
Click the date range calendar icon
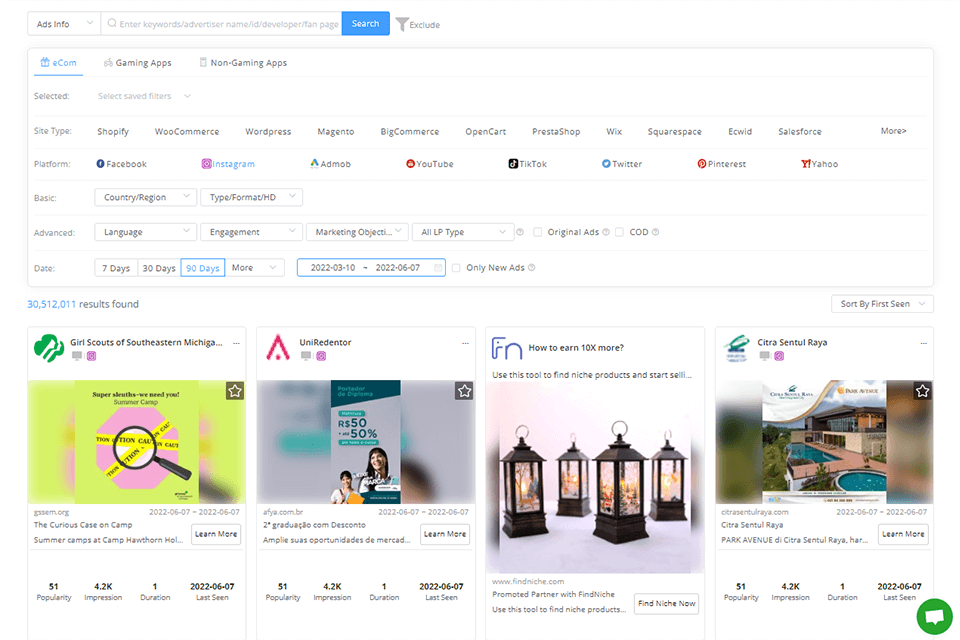(x=439, y=268)
